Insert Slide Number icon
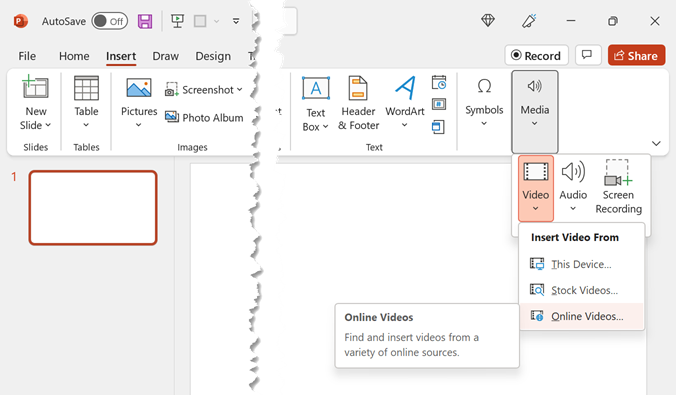This screenshot has height=395, width=676. (x=438, y=104)
